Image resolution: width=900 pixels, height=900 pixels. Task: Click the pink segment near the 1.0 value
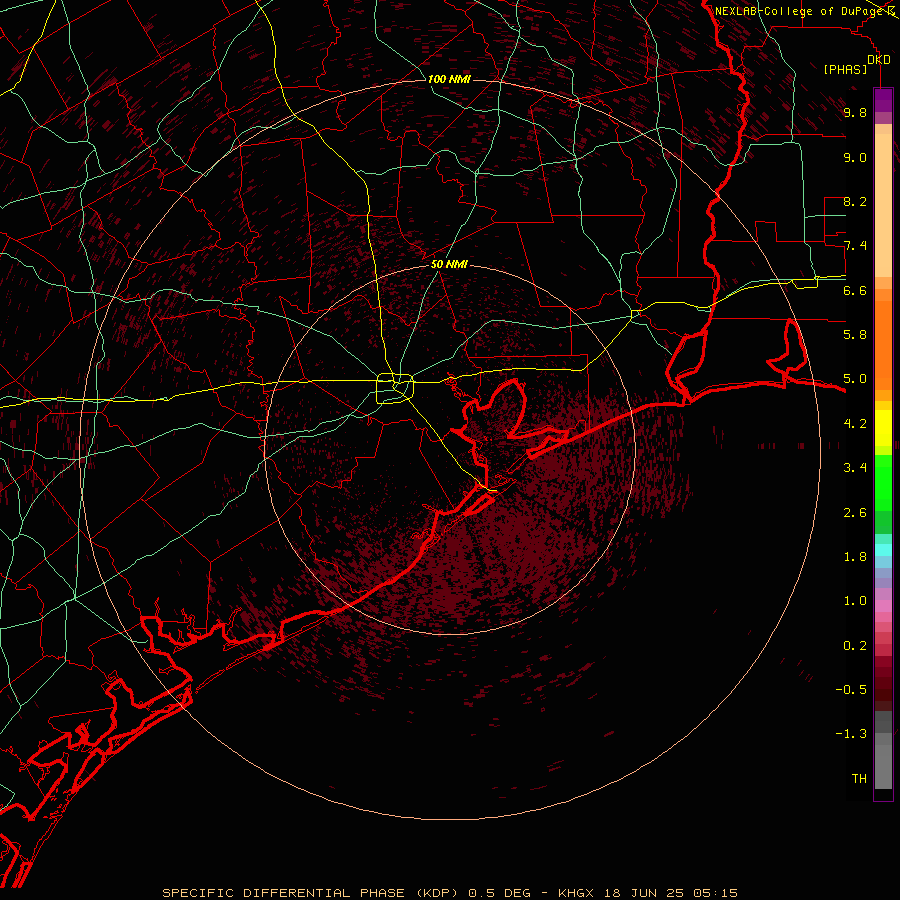tap(883, 606)
